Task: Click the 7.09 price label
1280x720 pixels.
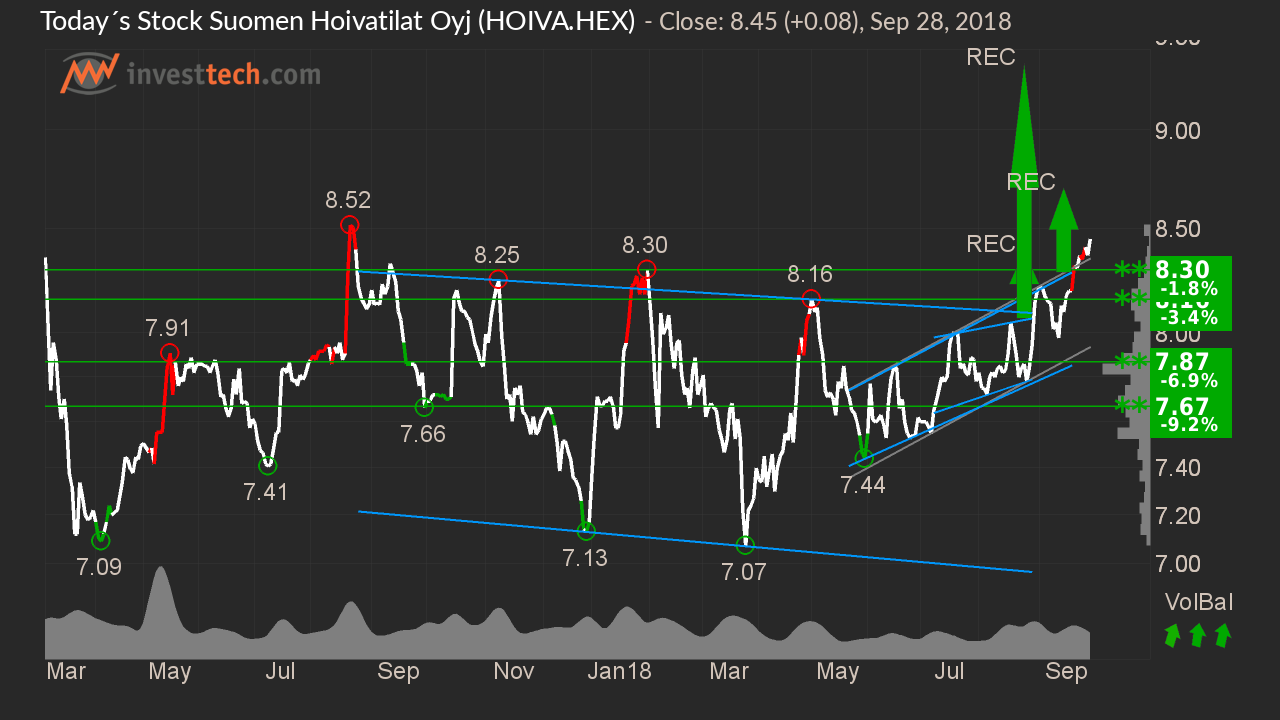Action: click(99, 567)
